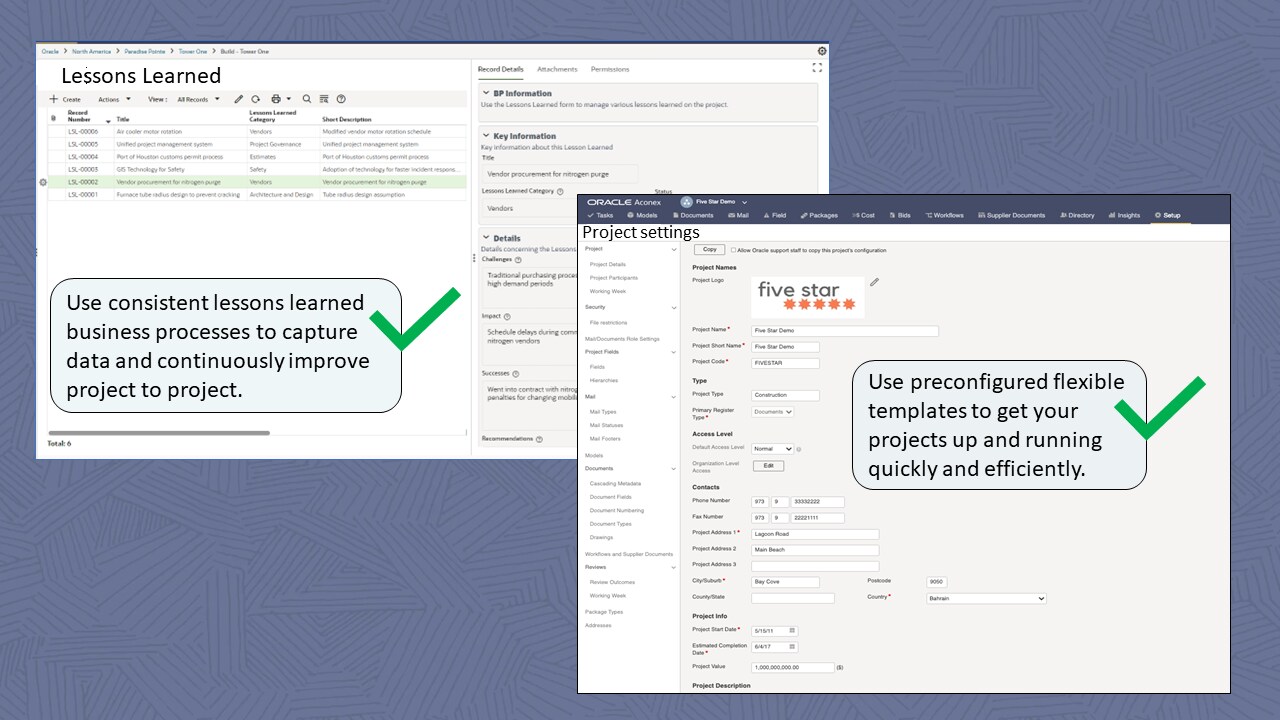1280x720 pixels.
Task: Open calendar icon for Project Start Date
Action: coord(792,630)
